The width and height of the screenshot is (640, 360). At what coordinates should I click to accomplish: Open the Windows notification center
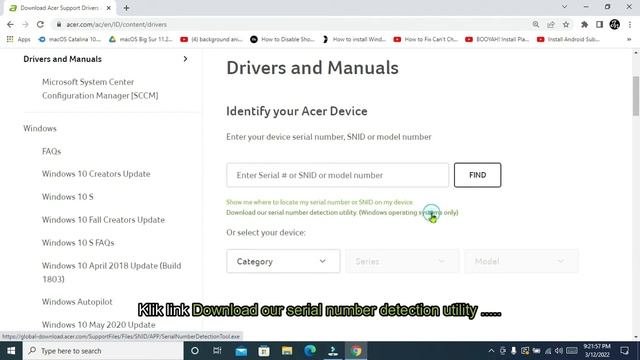(624, 351)
